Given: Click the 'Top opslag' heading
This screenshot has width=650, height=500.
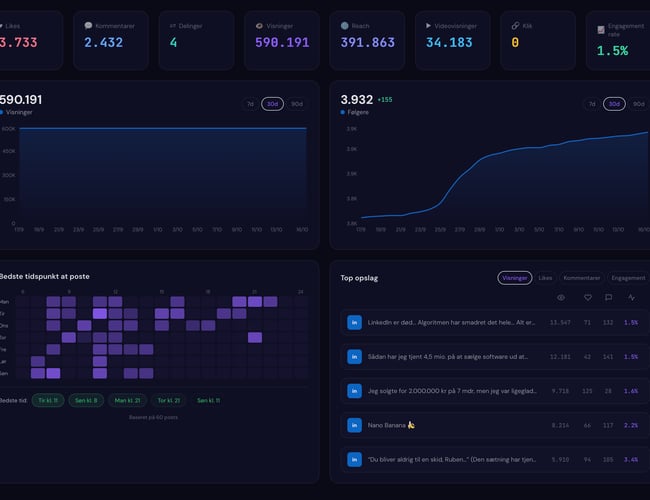Looking at the screenshot, I should coord(359,278).
